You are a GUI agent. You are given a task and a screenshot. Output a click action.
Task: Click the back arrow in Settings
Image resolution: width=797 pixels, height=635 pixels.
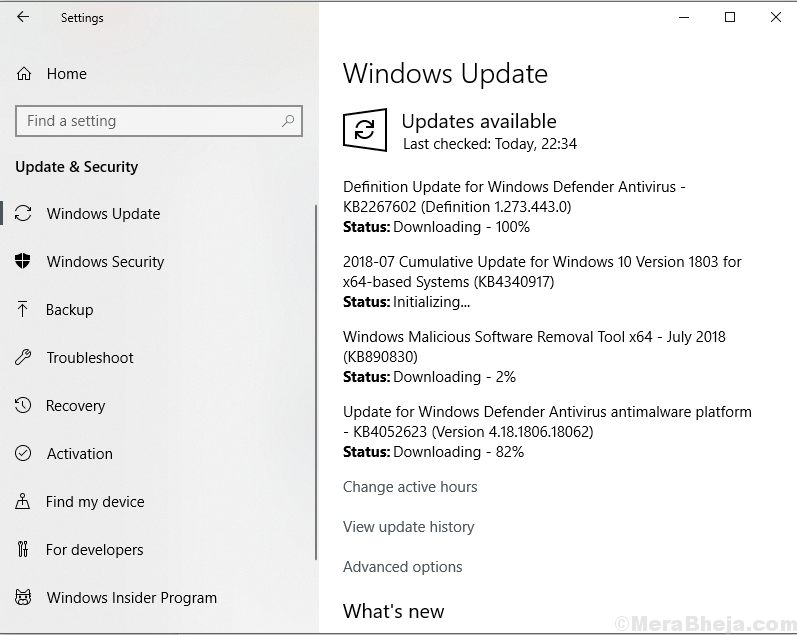(23, 17)
